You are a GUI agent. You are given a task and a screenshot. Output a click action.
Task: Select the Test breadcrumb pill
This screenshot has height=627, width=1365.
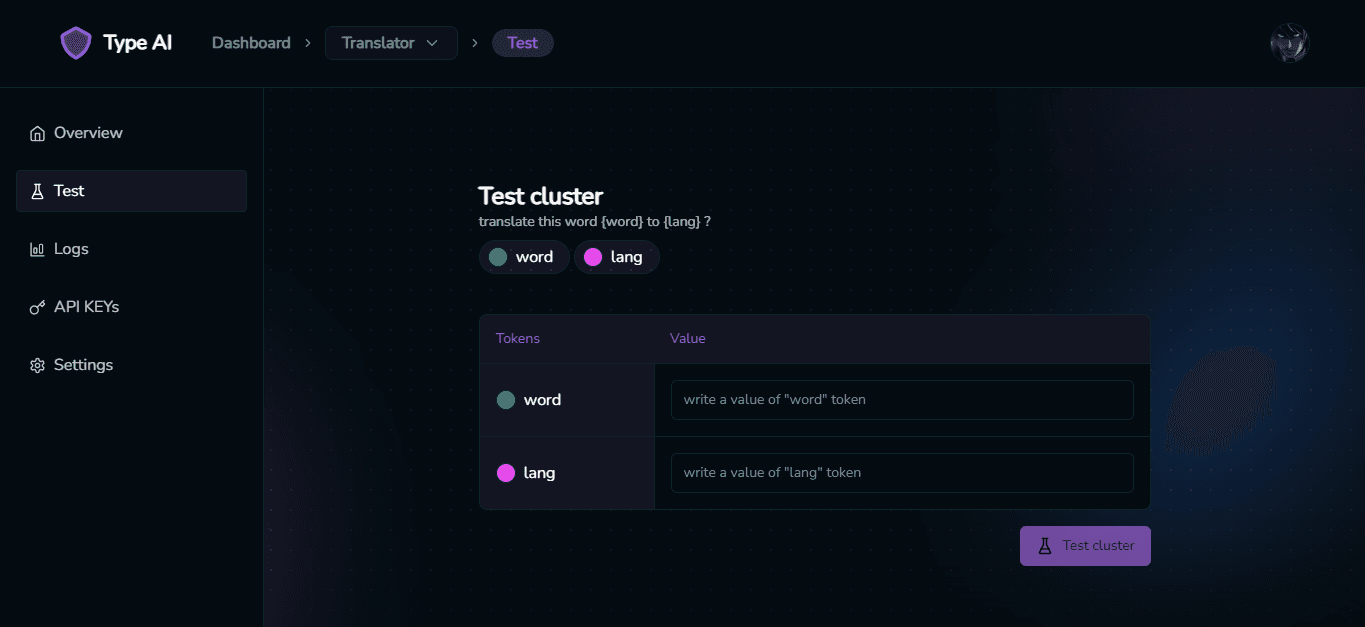click(523, 43)
